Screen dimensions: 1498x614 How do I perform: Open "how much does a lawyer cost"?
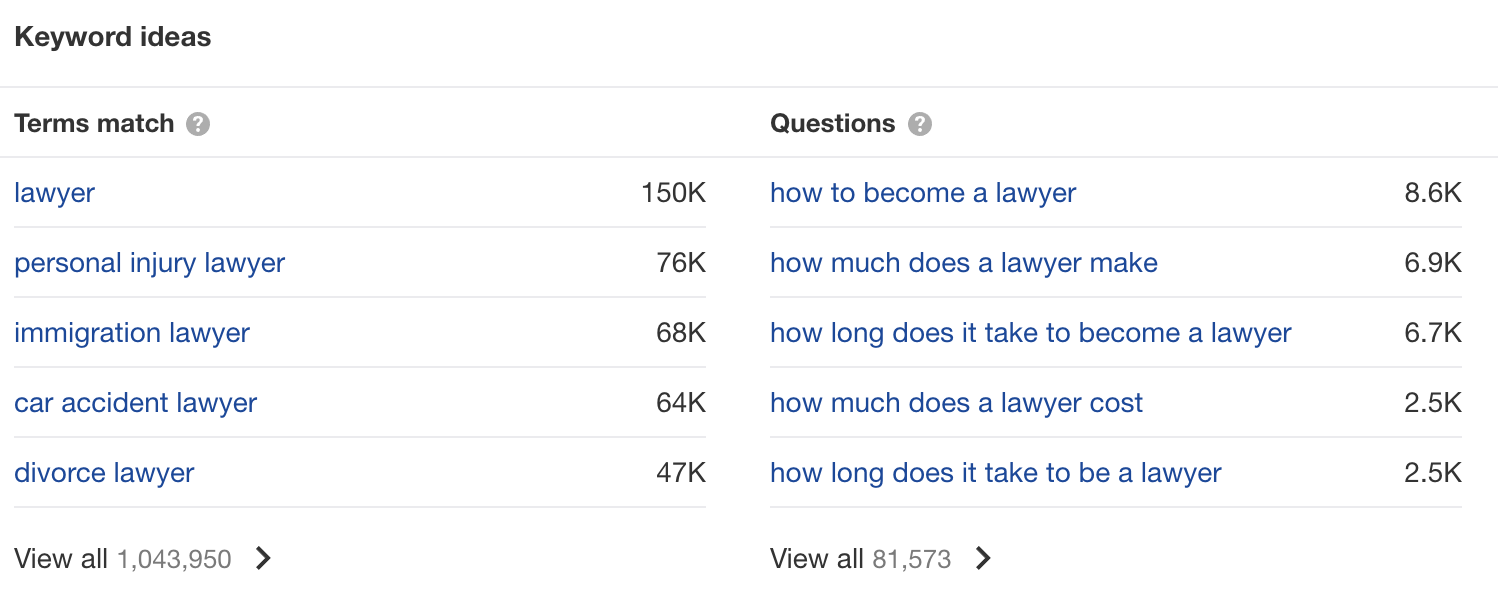[956, 403]
